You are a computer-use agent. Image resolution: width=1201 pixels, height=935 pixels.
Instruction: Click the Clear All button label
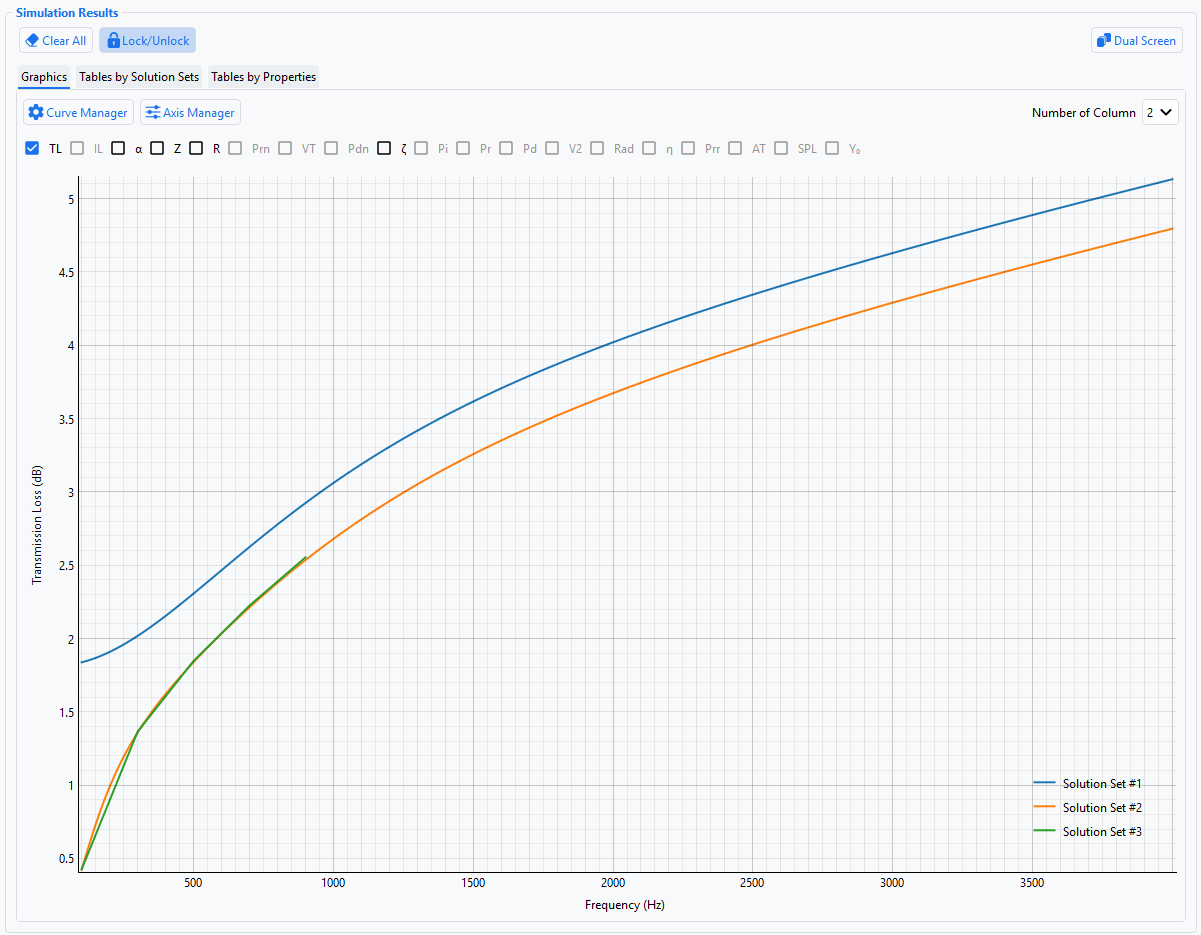[x=64, y=41]
